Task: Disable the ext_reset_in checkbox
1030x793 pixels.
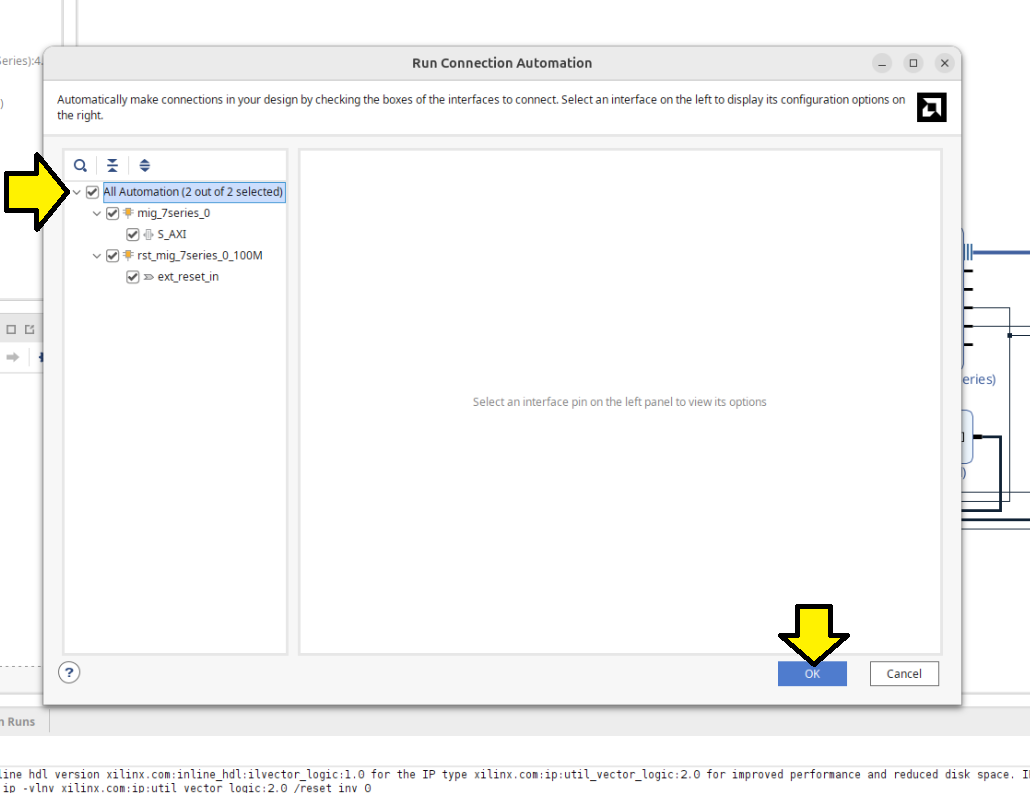Action: (x=133, y=277)
